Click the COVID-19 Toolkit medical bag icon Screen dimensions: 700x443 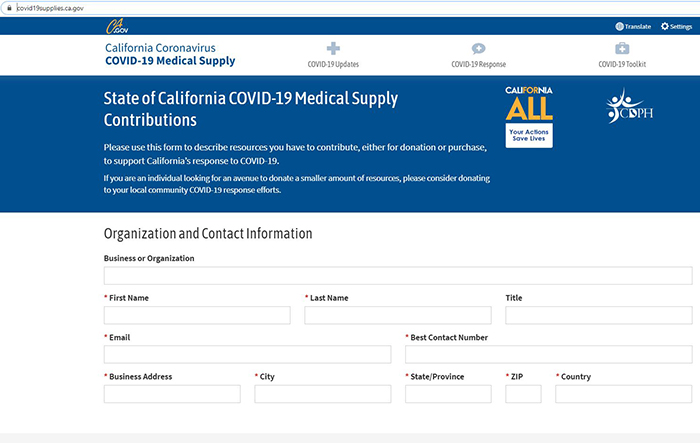point(622,48)
